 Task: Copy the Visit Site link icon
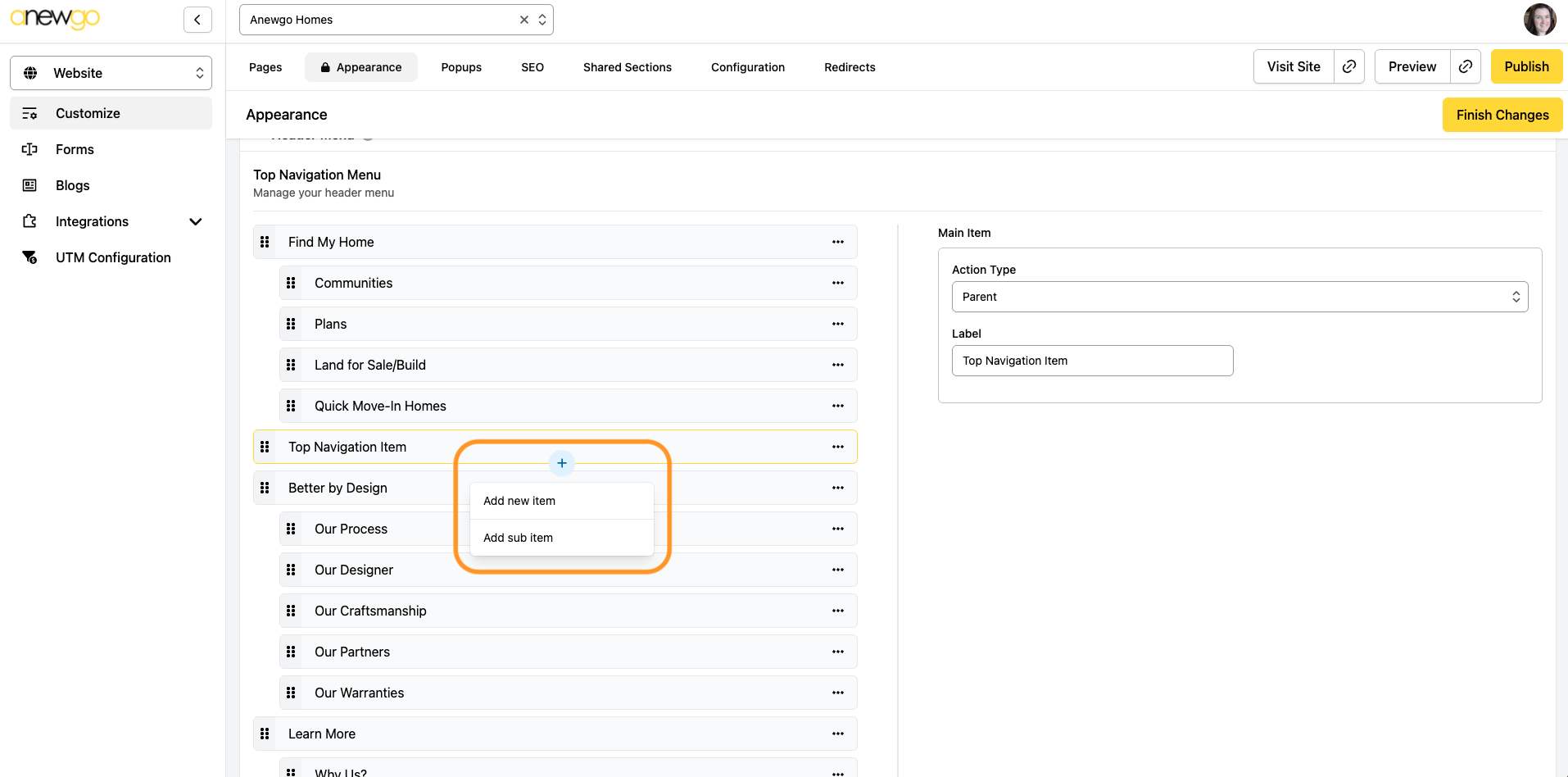[1349, 67]
